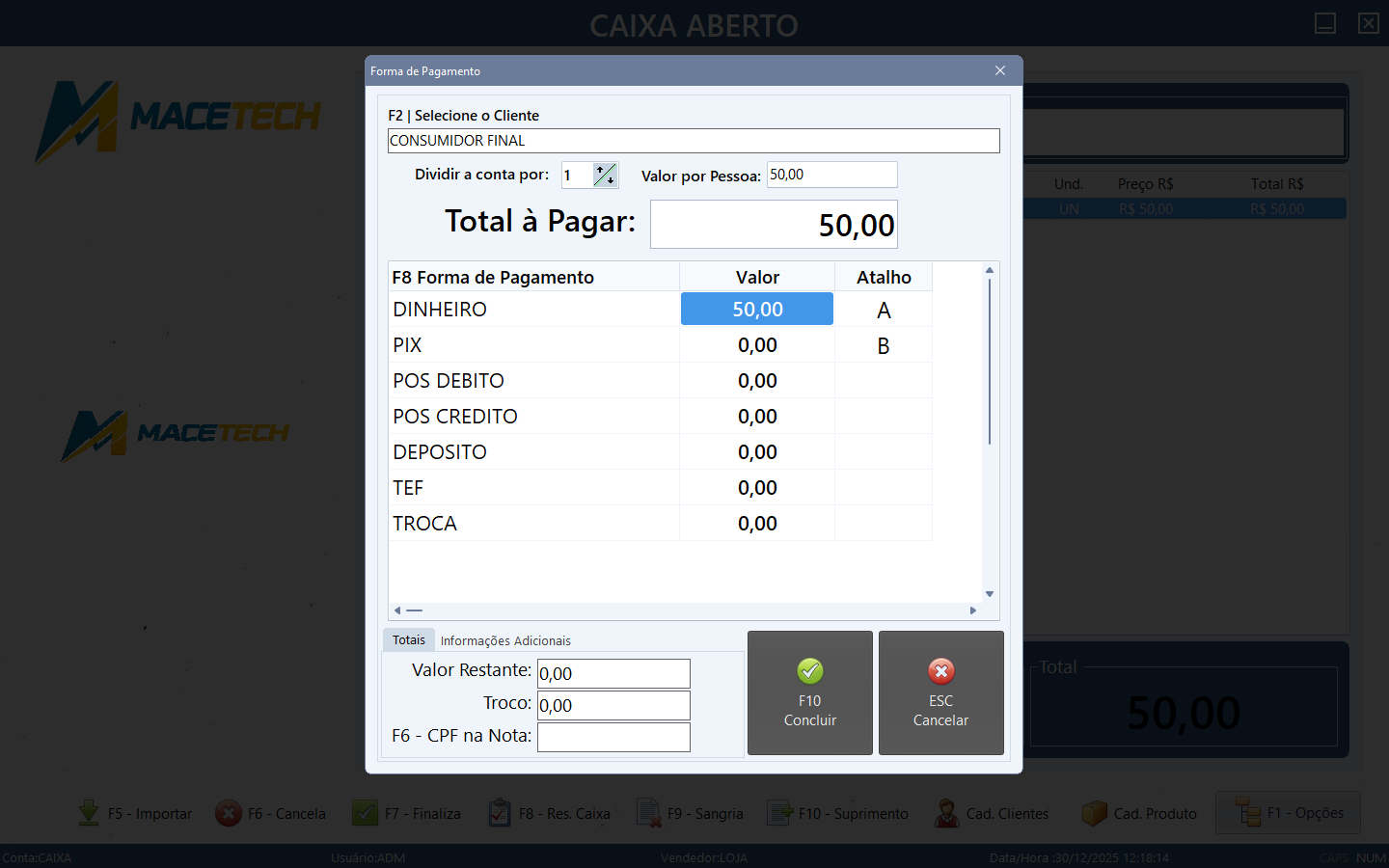Screen dimensions: 1389x868
Task: Decrease 'Dividir a conta por' with down arrow
Action: (x=609, y=180)
